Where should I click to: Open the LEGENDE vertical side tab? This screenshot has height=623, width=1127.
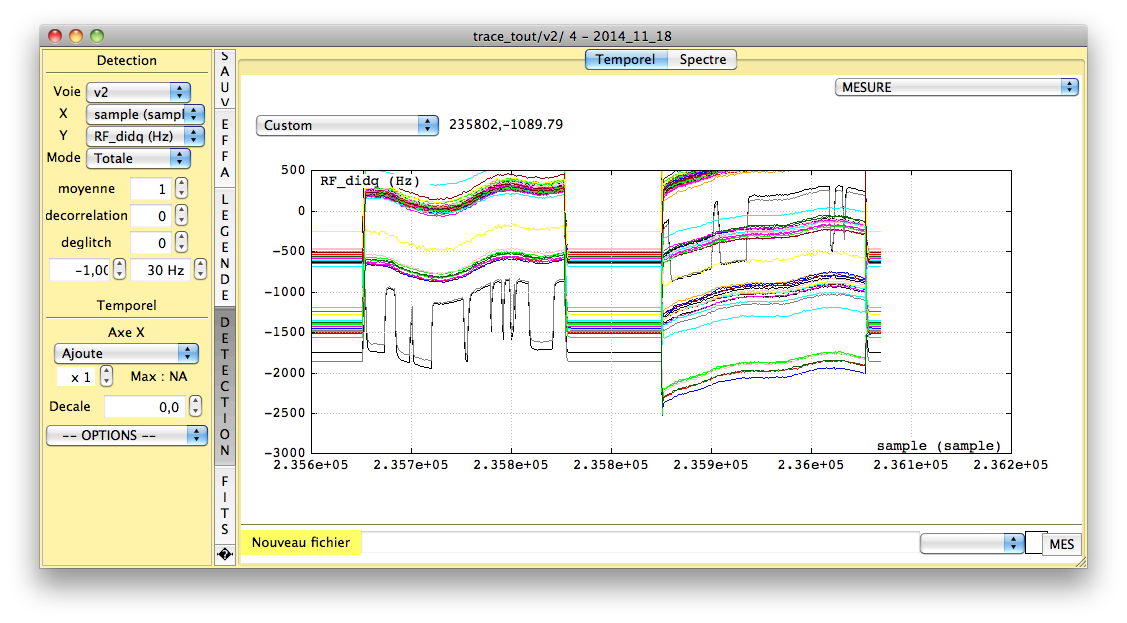coord(225,247)
